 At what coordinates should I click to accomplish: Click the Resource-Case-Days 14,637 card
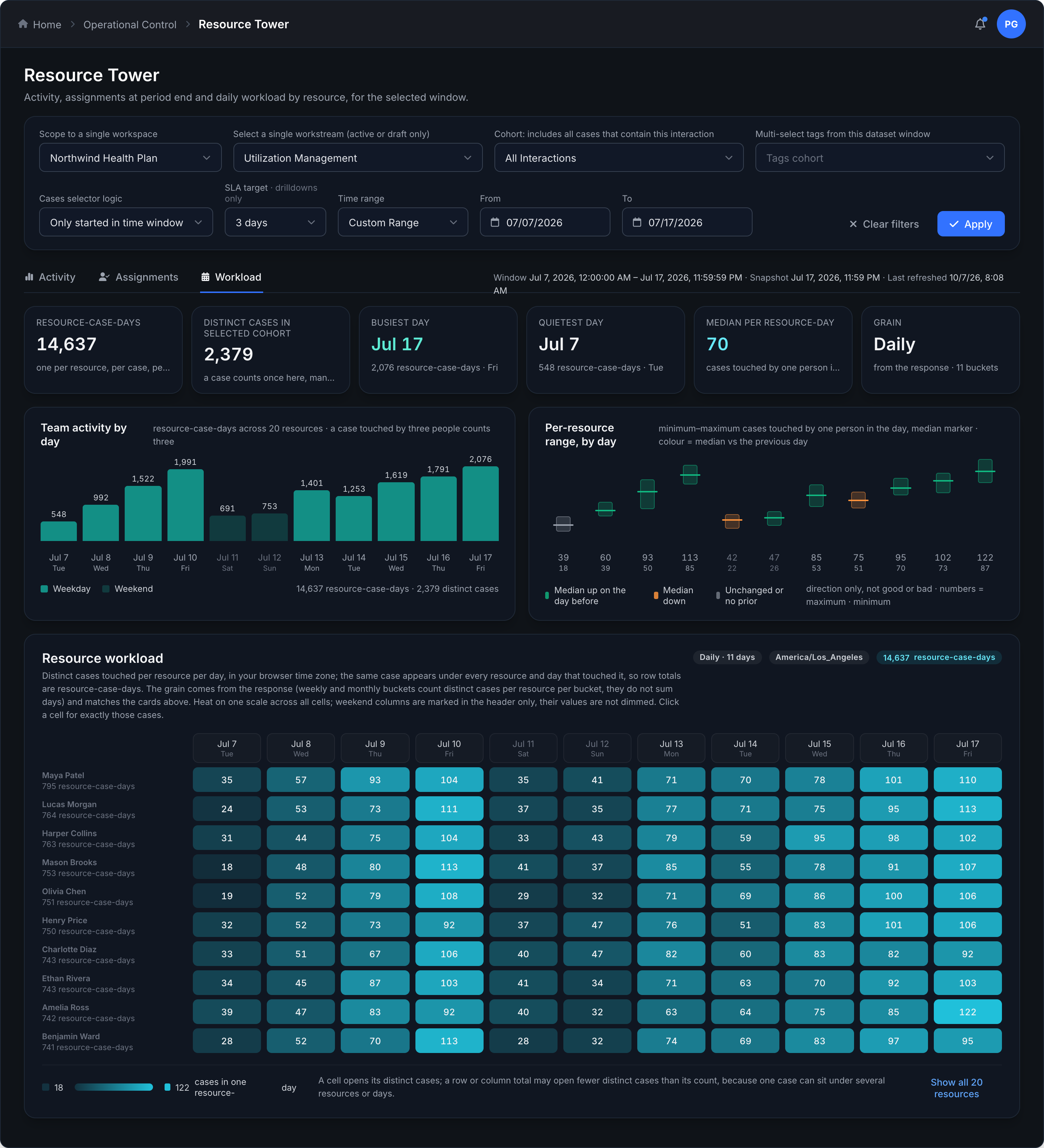click(x=103, y=350)
